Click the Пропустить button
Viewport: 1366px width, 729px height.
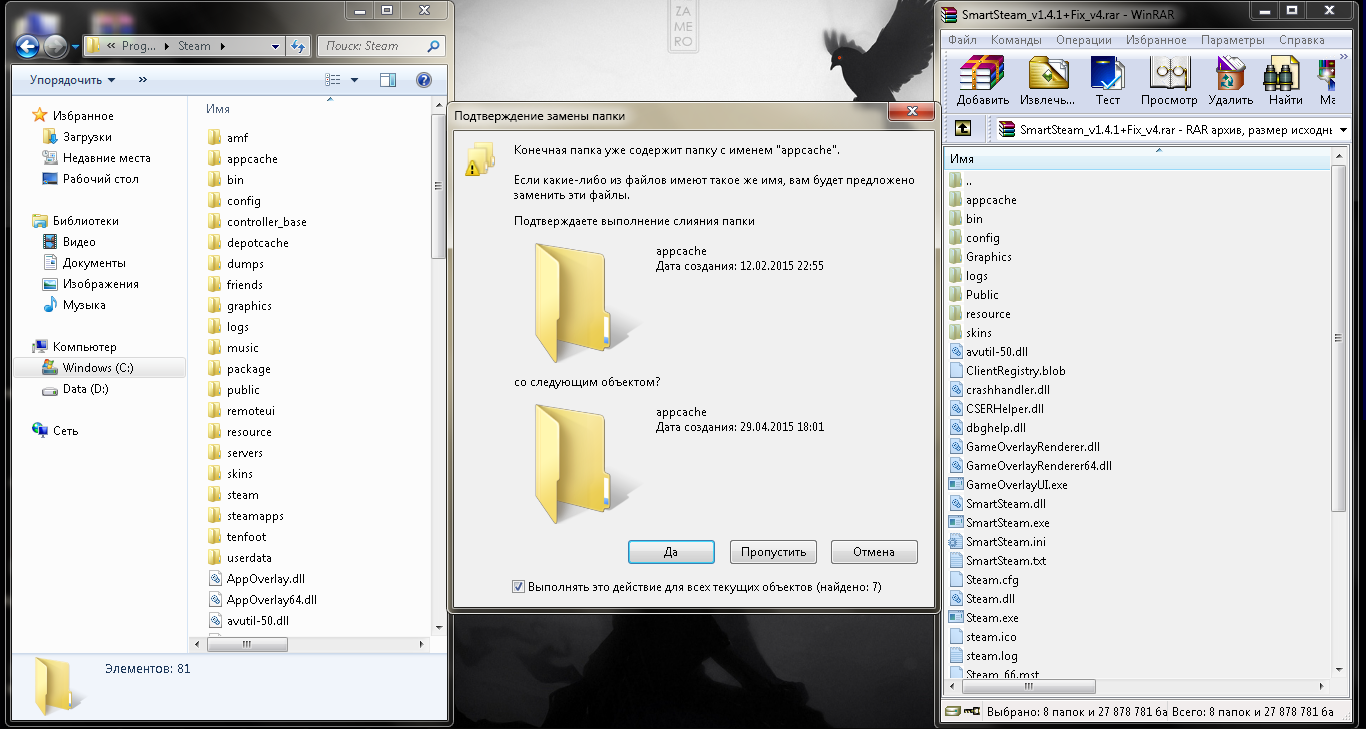coord(774,552)
